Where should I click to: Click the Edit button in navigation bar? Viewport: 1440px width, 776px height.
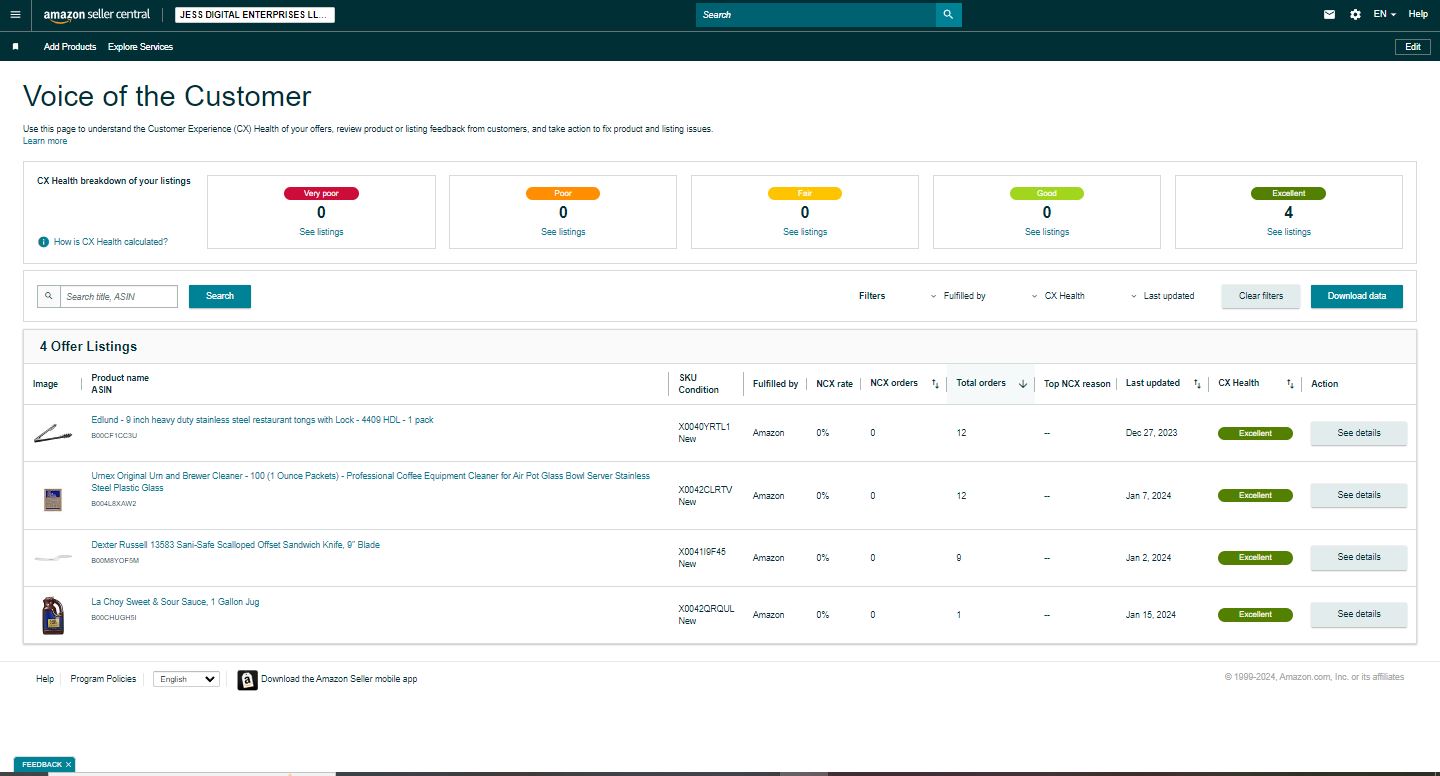1412,47
